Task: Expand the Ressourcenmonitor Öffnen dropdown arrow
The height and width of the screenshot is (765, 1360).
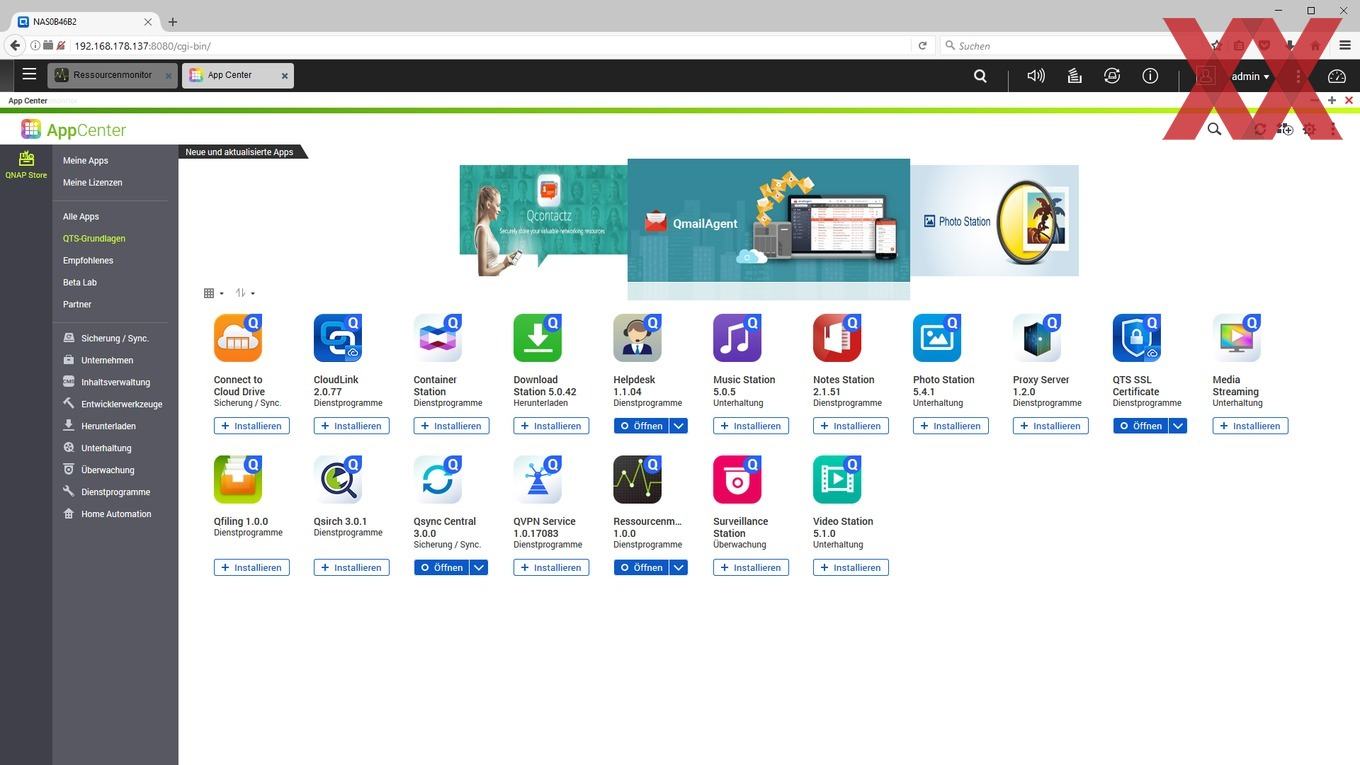Action: click(x=679, y=568)
